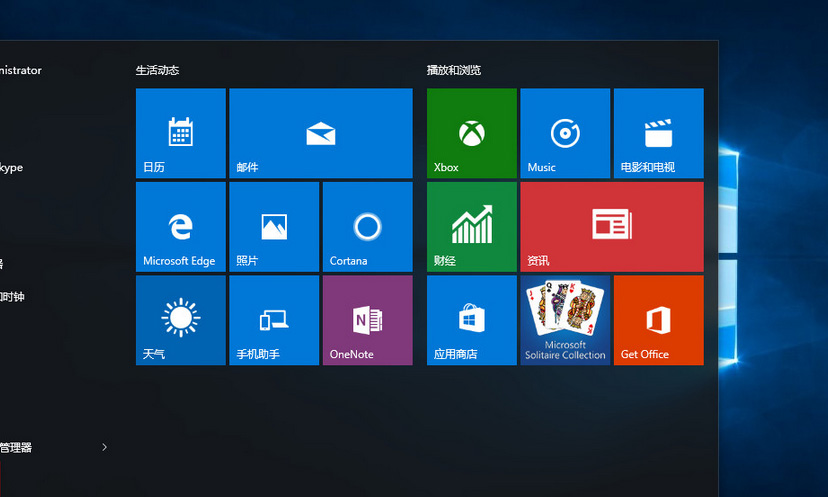Launch the Microsoft Edge tile
This screenshot has height=497, width=828.
(181, 227)
